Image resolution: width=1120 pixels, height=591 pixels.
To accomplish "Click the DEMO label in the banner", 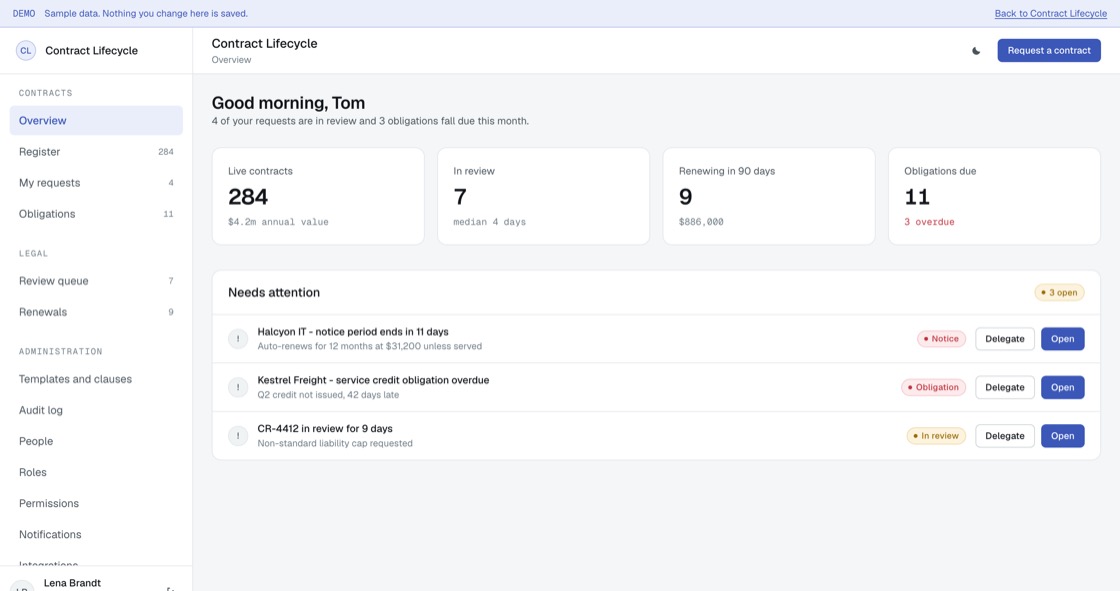I will [x=24, y=14].
